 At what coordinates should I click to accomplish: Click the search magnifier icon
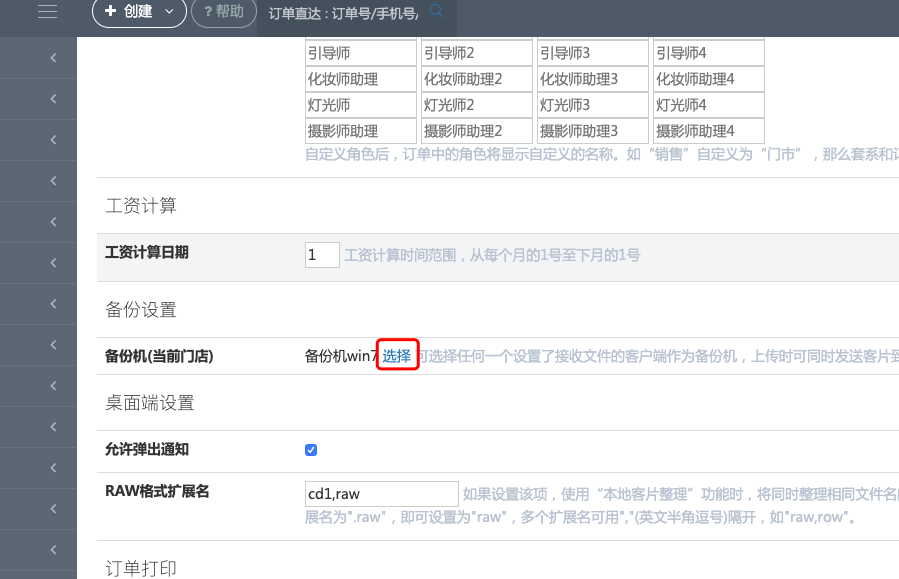(436, 11)
